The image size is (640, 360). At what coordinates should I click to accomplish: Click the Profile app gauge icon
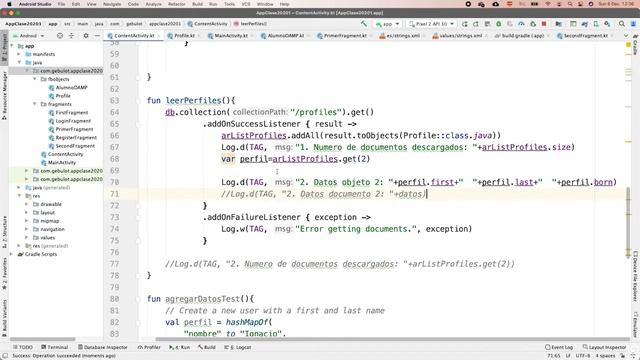[x=521, y=24]
